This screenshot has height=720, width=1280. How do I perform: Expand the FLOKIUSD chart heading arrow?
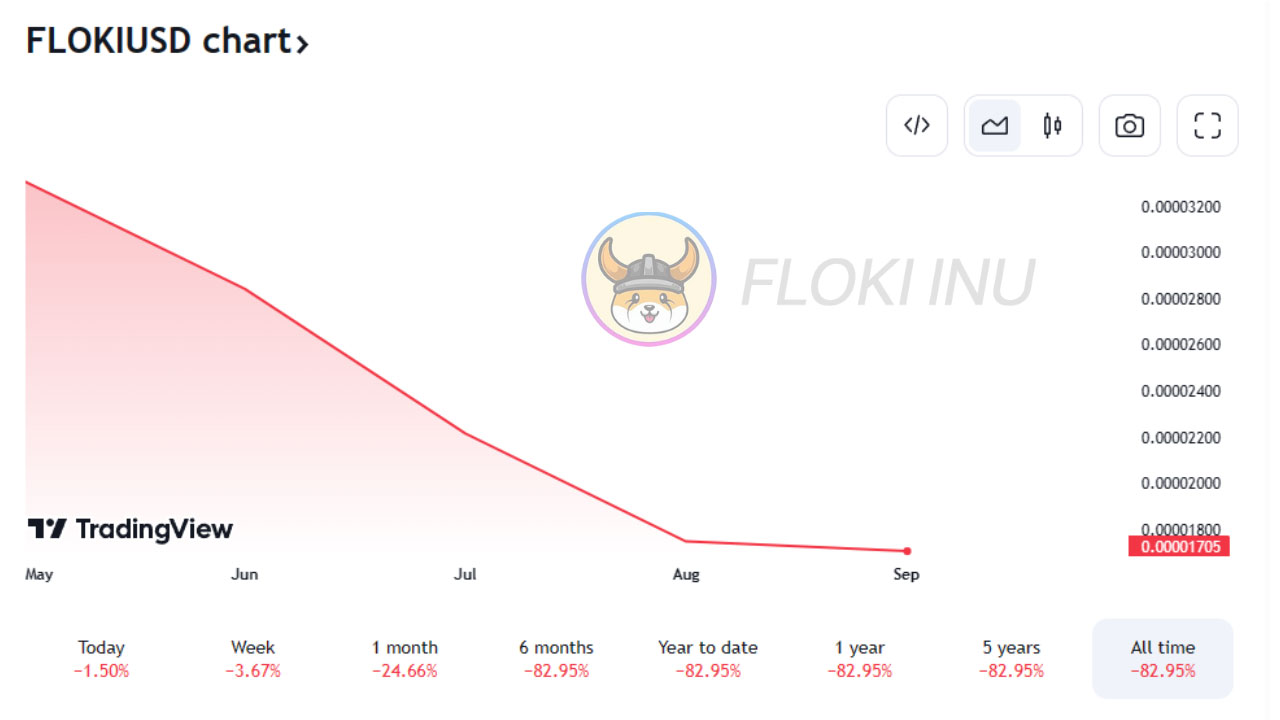click(x=302, y=43)
